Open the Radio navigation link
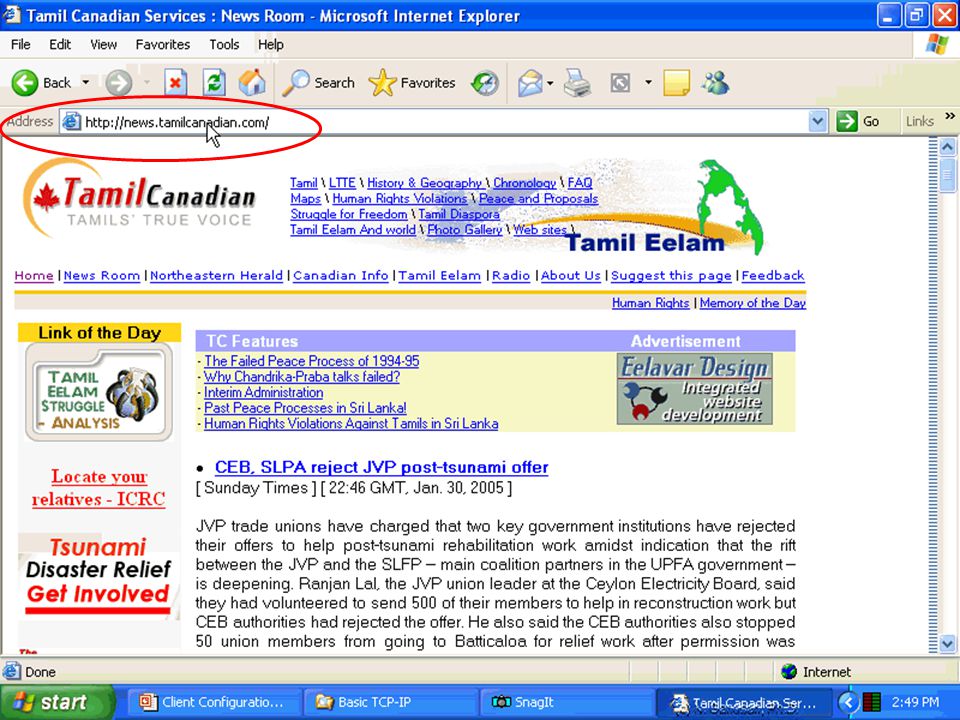The width and height of the screenshot is (960, 720). (x=511, y=276)
